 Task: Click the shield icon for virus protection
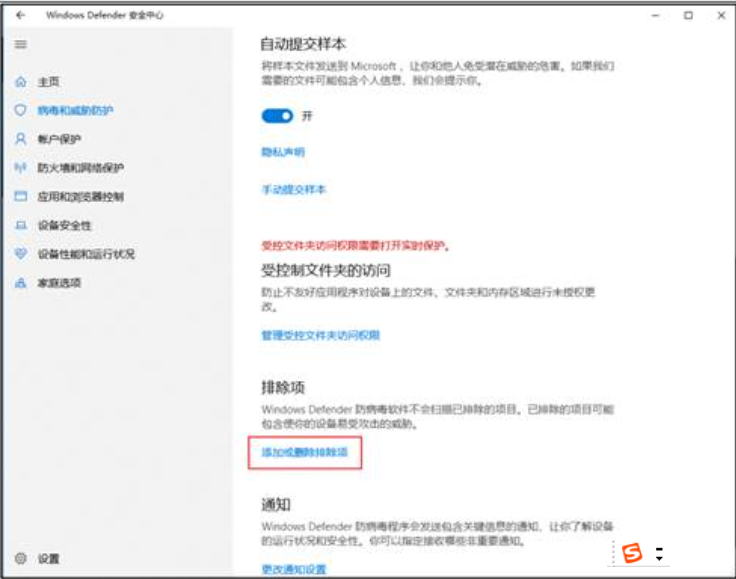pyautogui.click(x=21, y=110)
